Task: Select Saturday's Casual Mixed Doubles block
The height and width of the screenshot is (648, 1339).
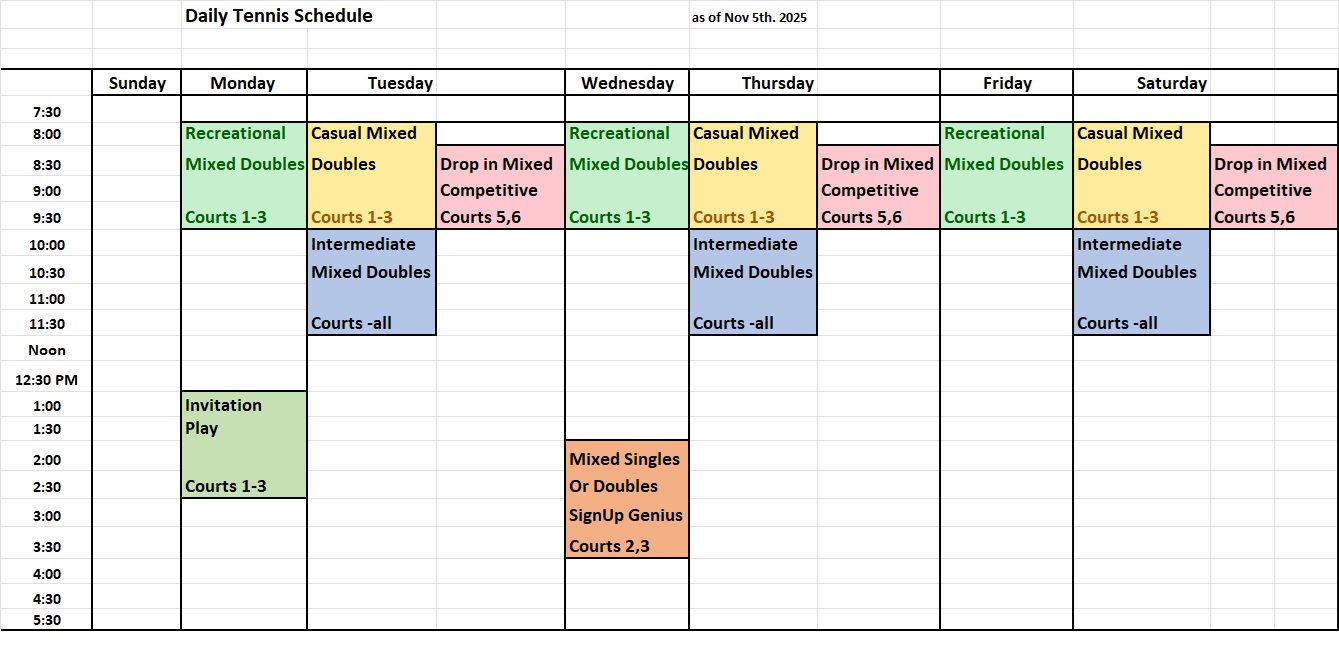Action: coord(1141,175)
